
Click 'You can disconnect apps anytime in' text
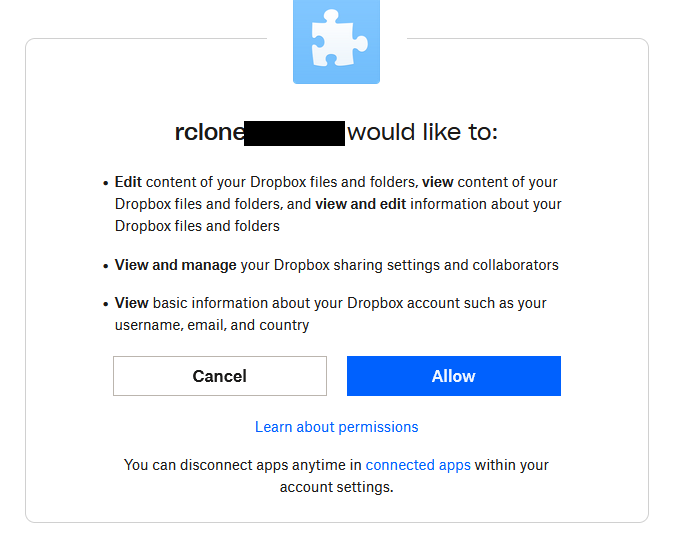click(243, 465)
